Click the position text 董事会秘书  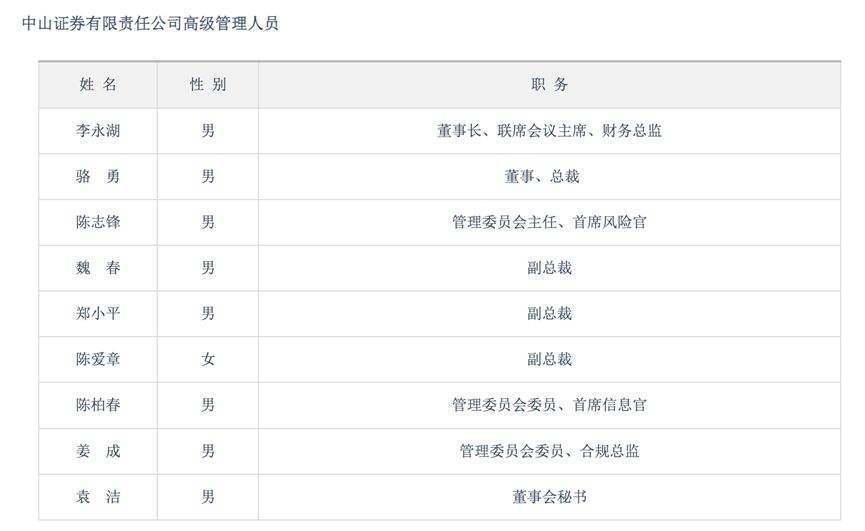[549, 497]
